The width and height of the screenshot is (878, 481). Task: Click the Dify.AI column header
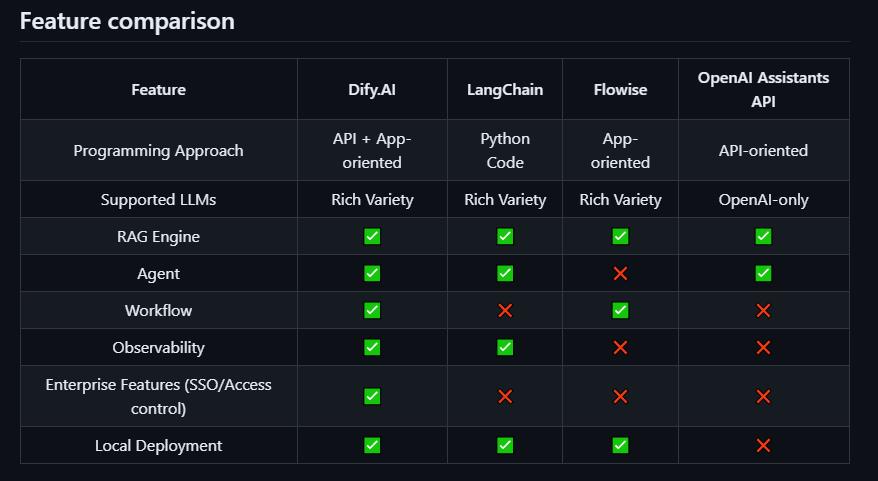coord(372,90)
